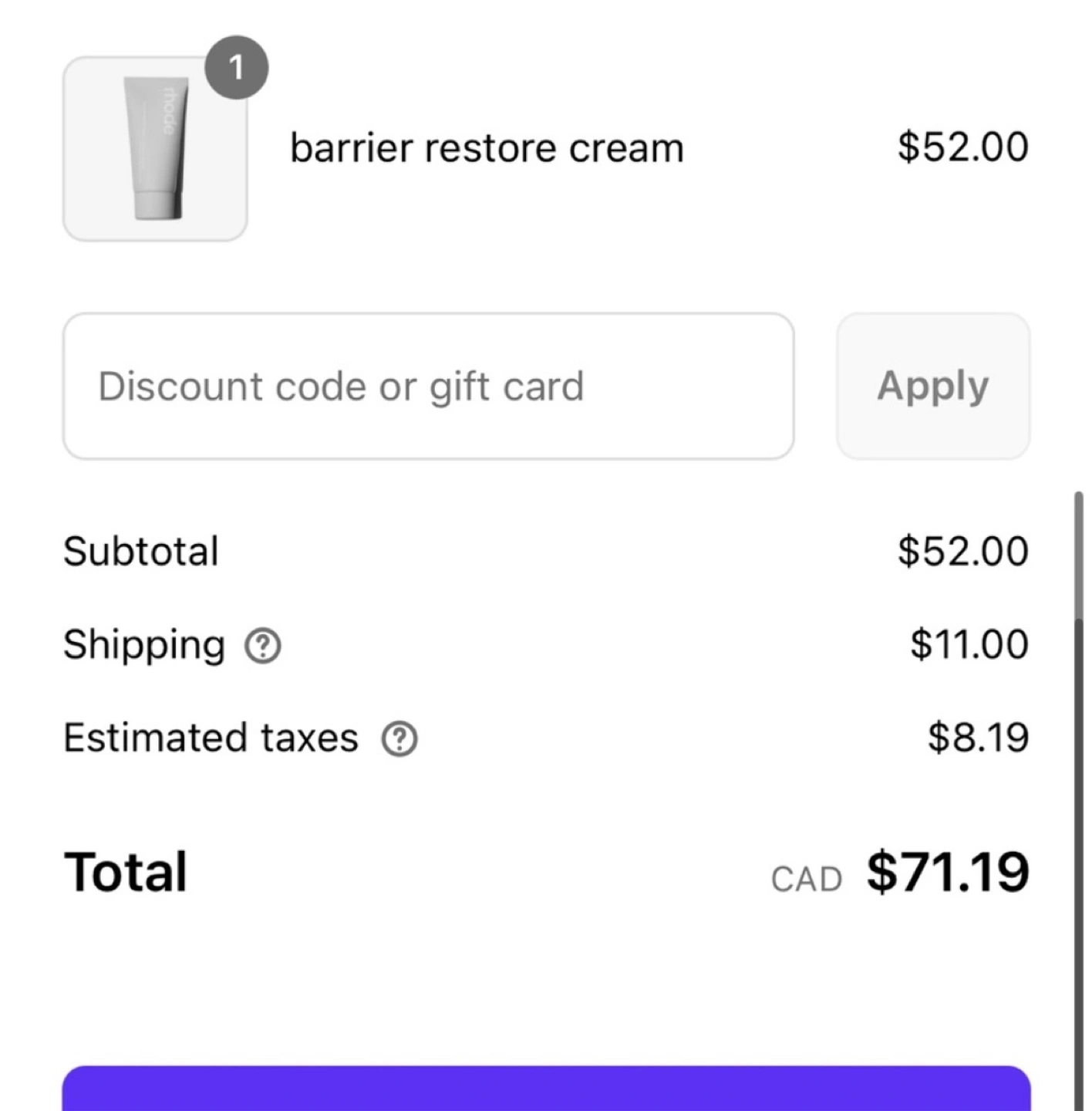Screen dimensions: 1092x1111
Task: Click the estimated taxes amount $8.19
Action: pyautogui.click(x=979, y=738)
